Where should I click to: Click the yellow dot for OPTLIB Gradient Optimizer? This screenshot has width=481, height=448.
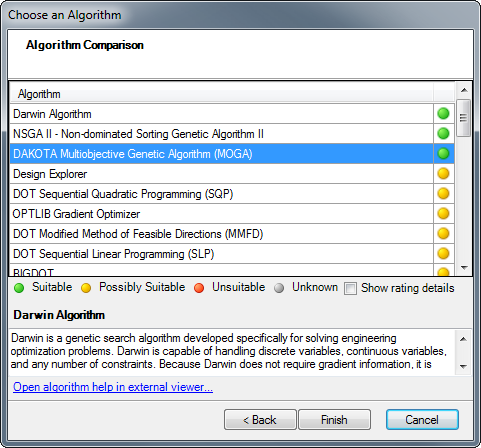pyautogui.click(x=443, y=214)
